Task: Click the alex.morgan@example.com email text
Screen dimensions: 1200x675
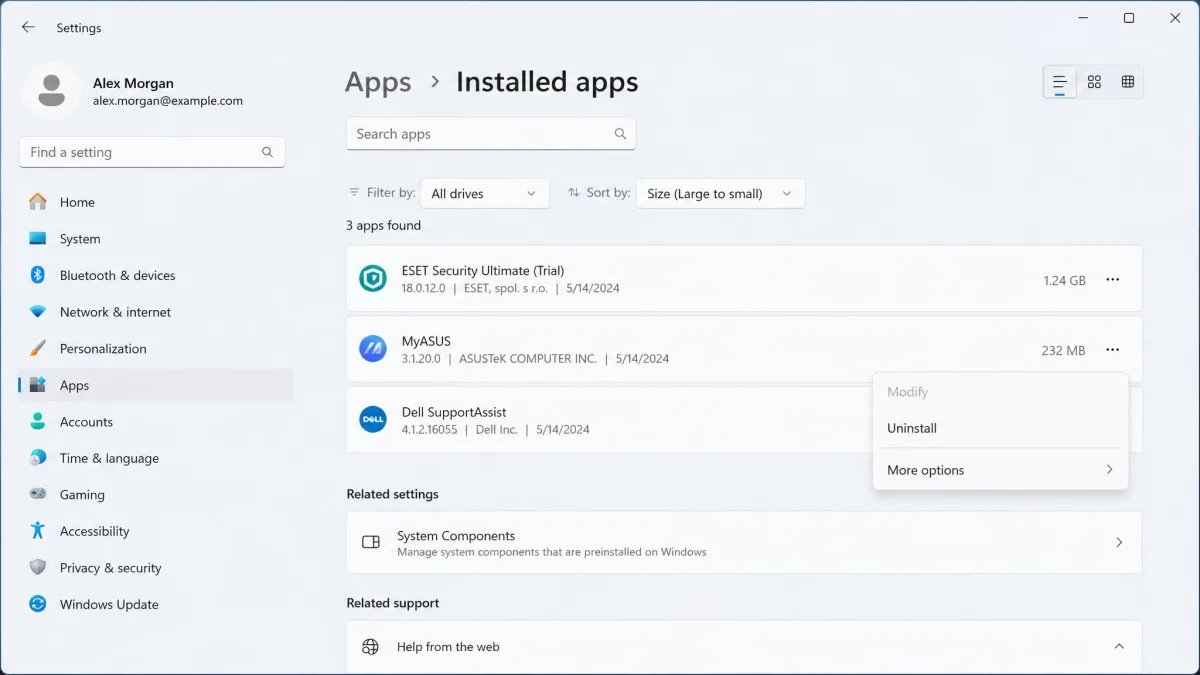Action: pos(168,101)
